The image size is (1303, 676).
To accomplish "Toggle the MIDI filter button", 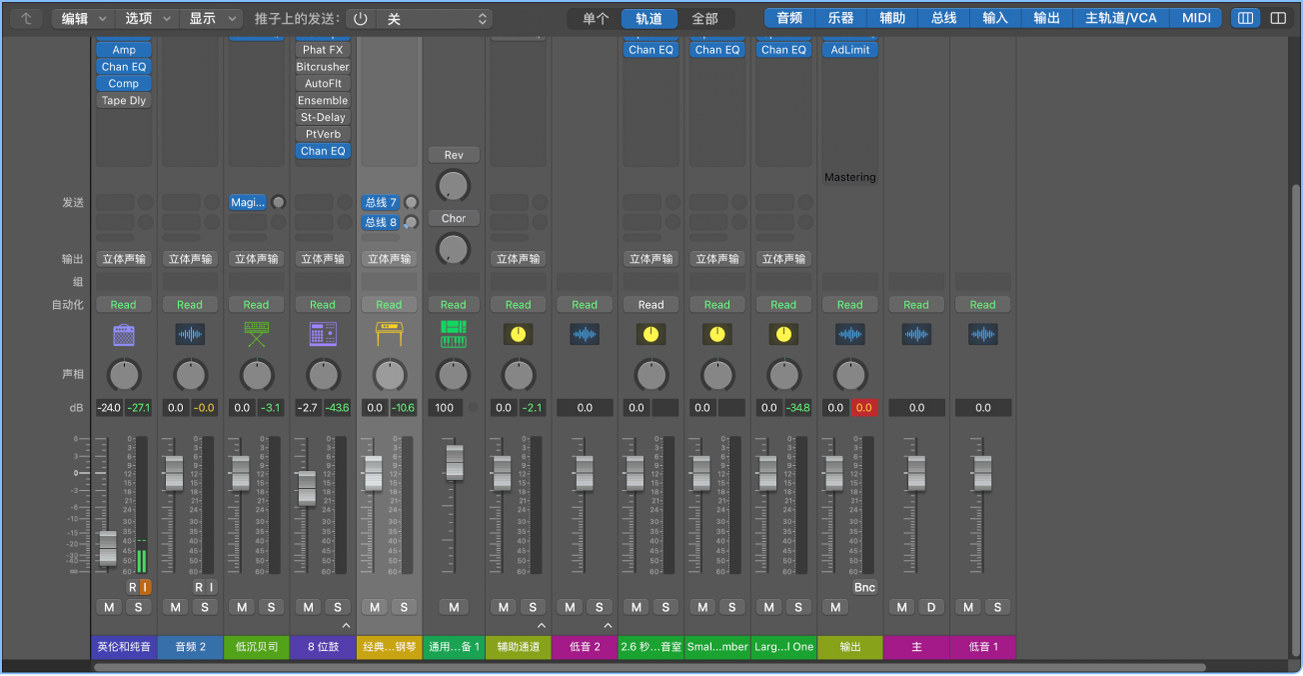I will pos(1196,18).
